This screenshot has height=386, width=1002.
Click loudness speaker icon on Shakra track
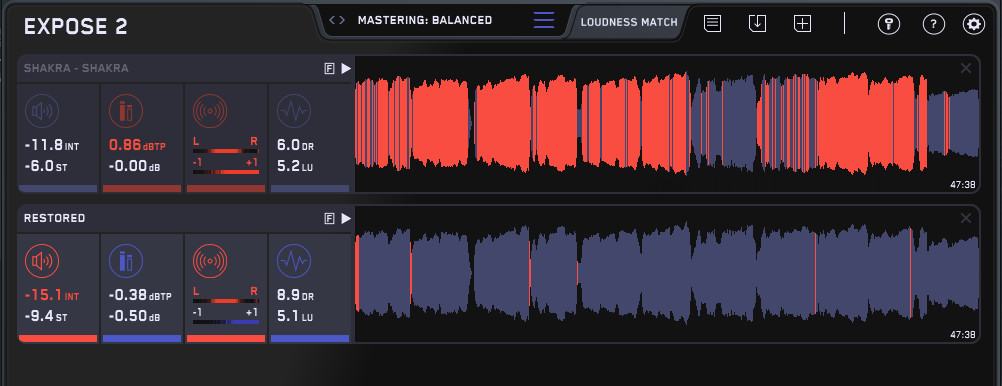[42, 111]
